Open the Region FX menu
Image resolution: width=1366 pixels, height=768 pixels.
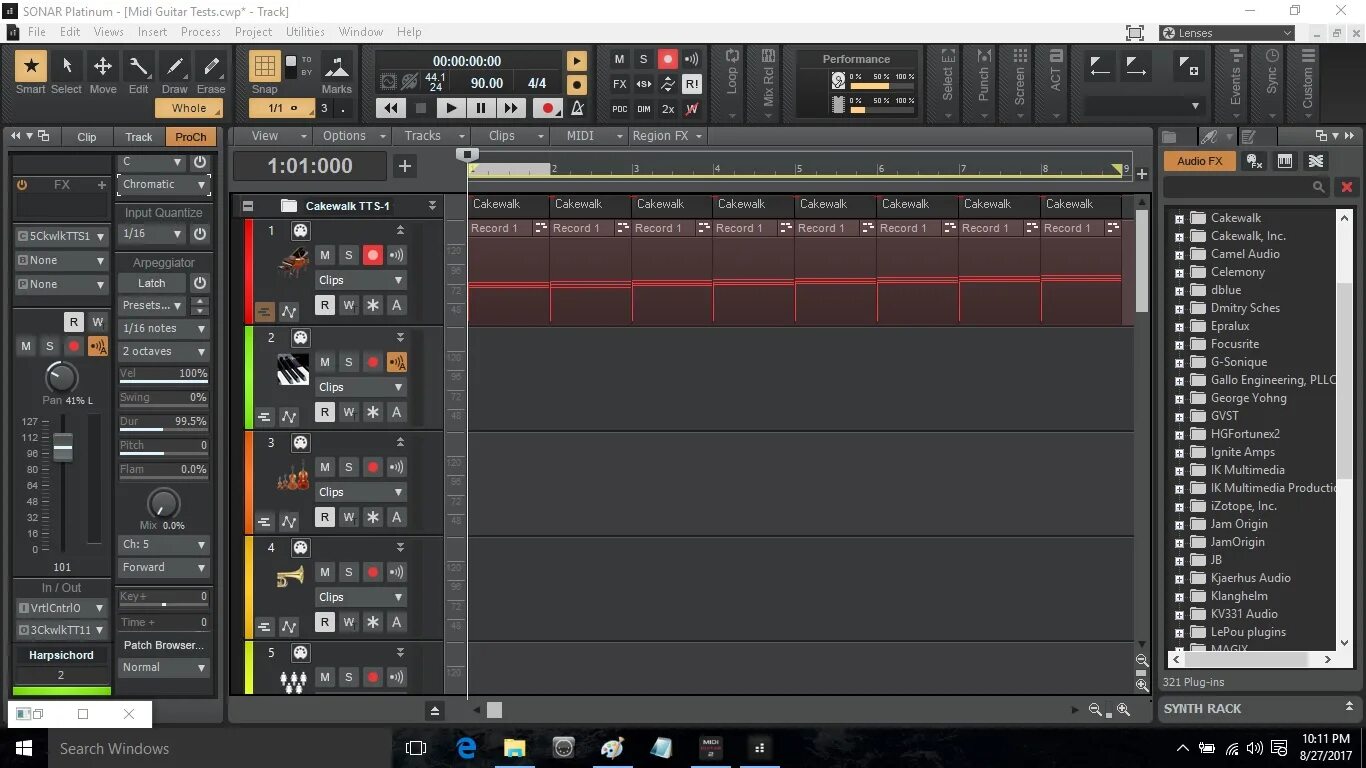click(x=667, y=136)
